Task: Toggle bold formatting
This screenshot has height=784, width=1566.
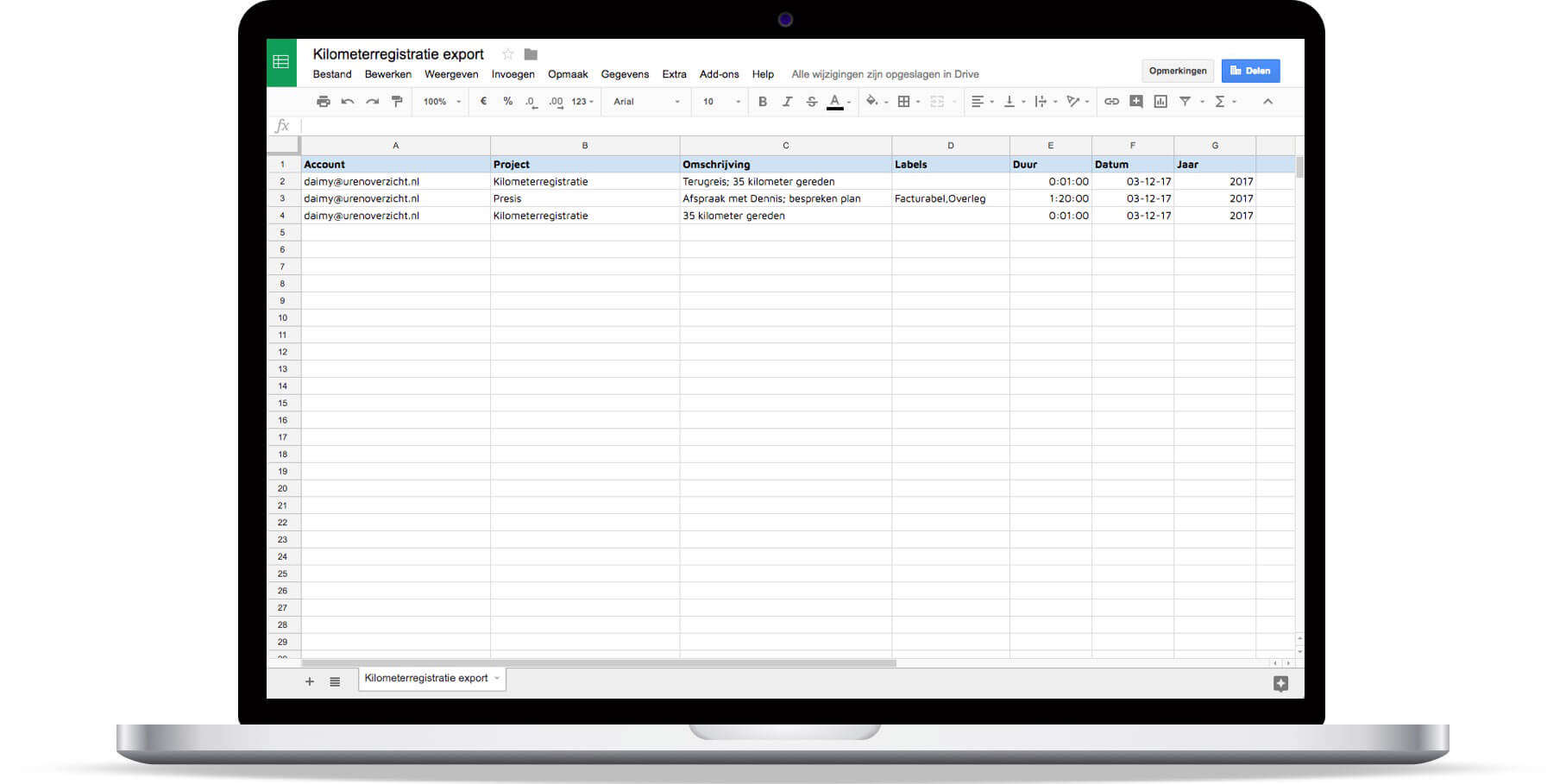Action: (762, 102)
